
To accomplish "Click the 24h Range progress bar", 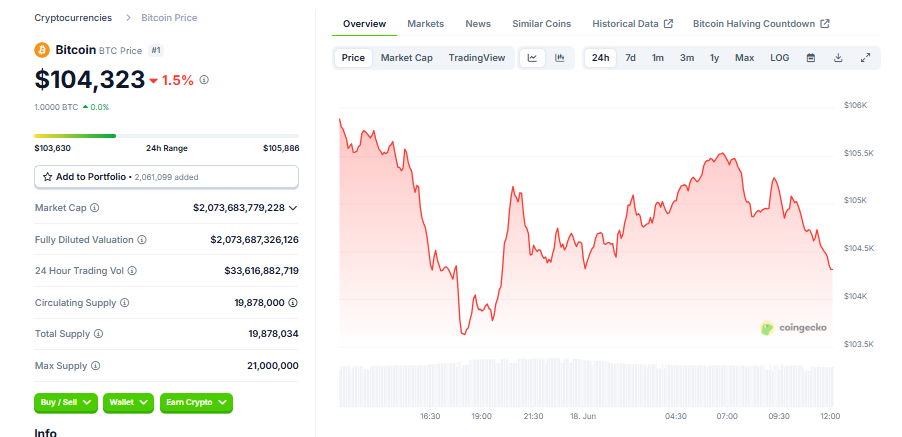I will [x=167, y=136].
